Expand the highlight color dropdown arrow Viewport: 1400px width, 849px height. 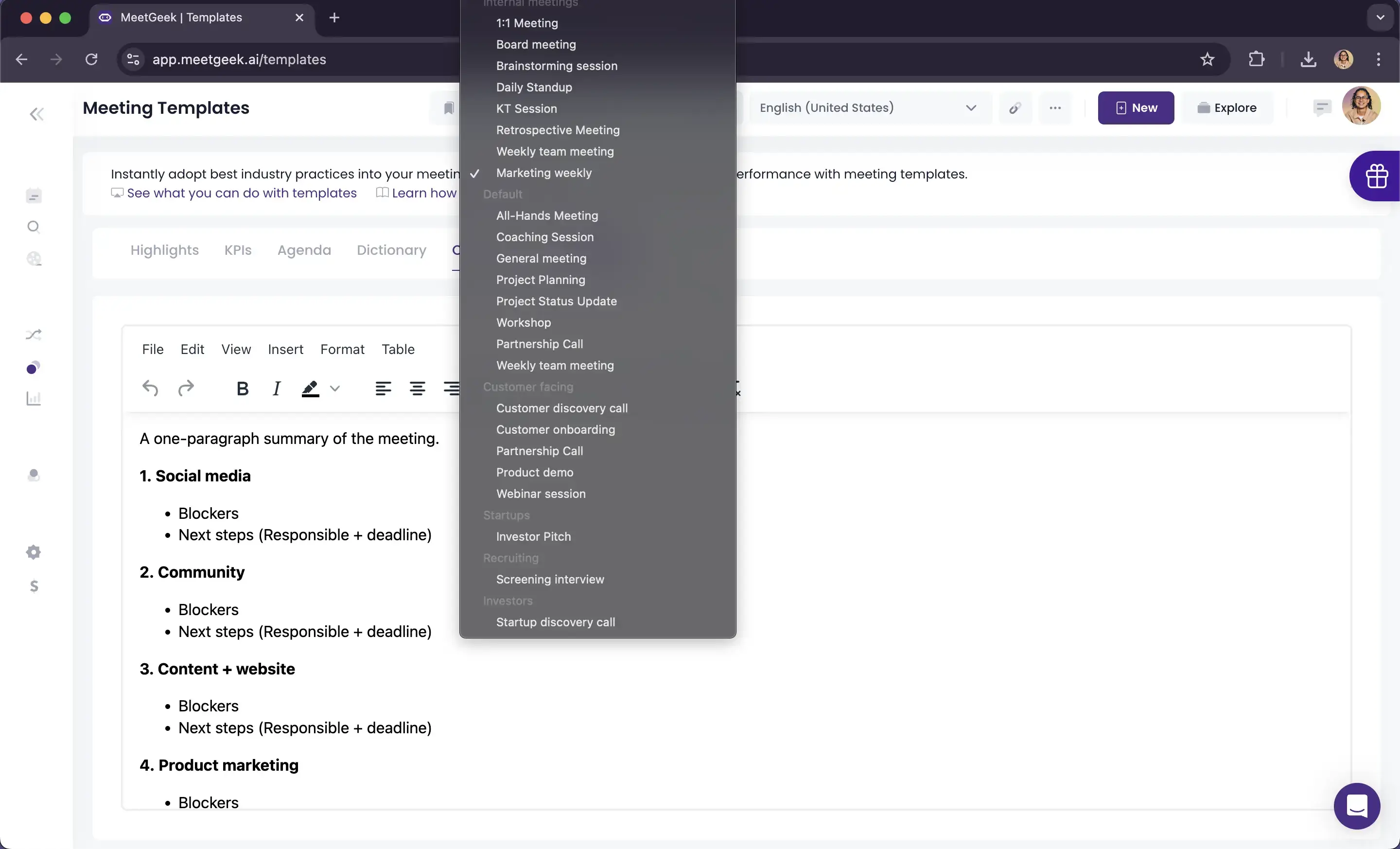point(335,389)
